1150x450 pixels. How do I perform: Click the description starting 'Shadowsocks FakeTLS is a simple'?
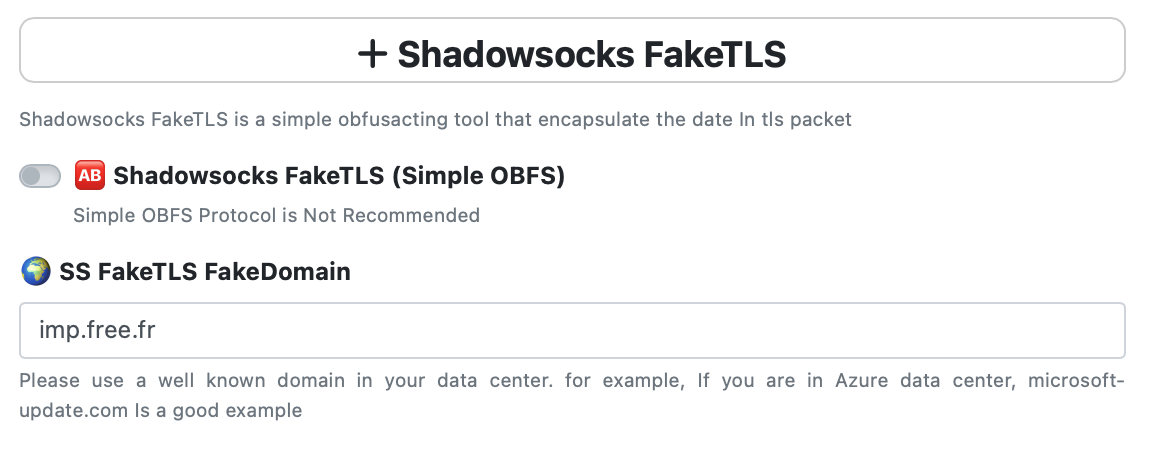(x=436, y=119)
